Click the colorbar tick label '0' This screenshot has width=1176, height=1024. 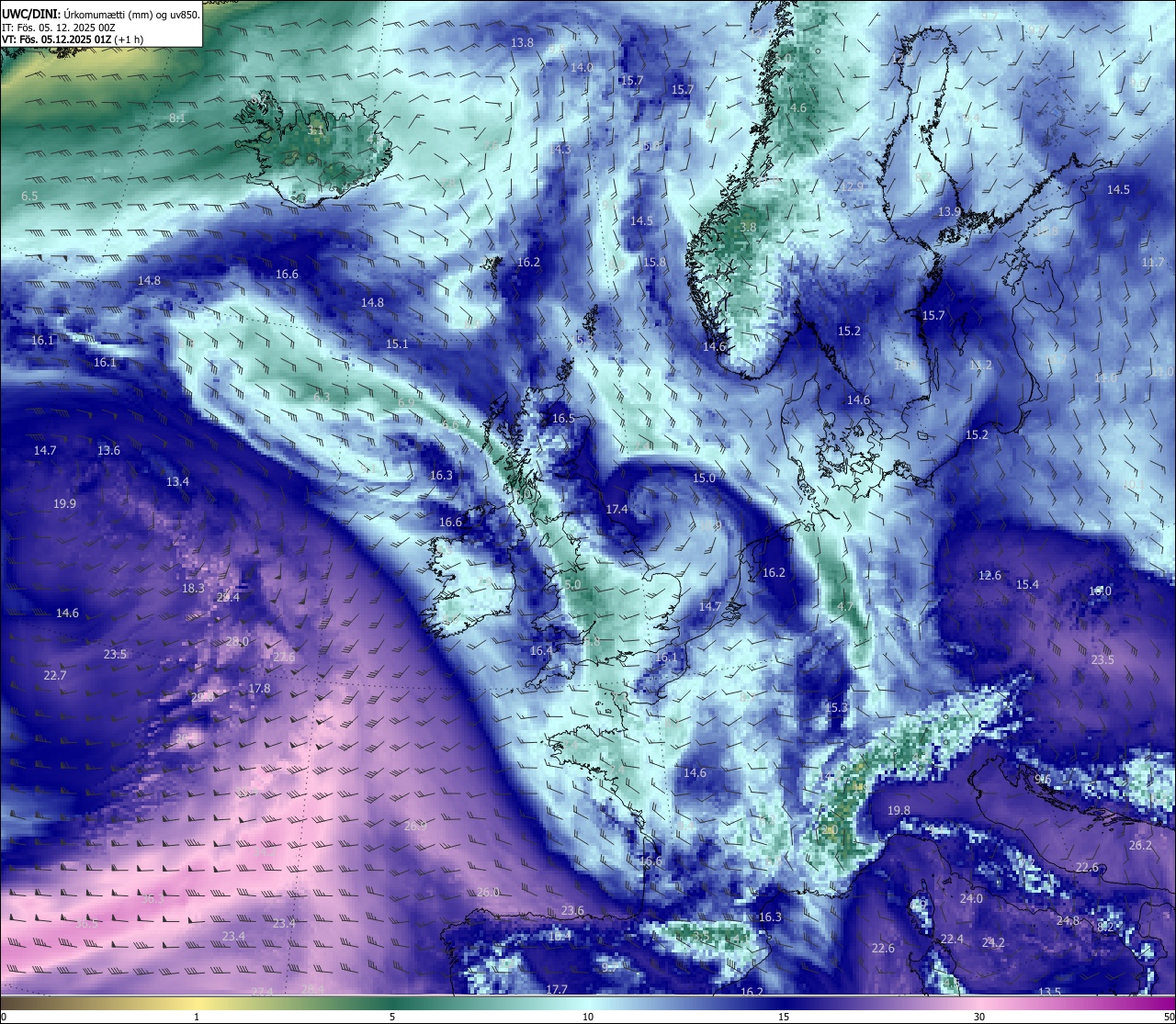(4, 1017)
